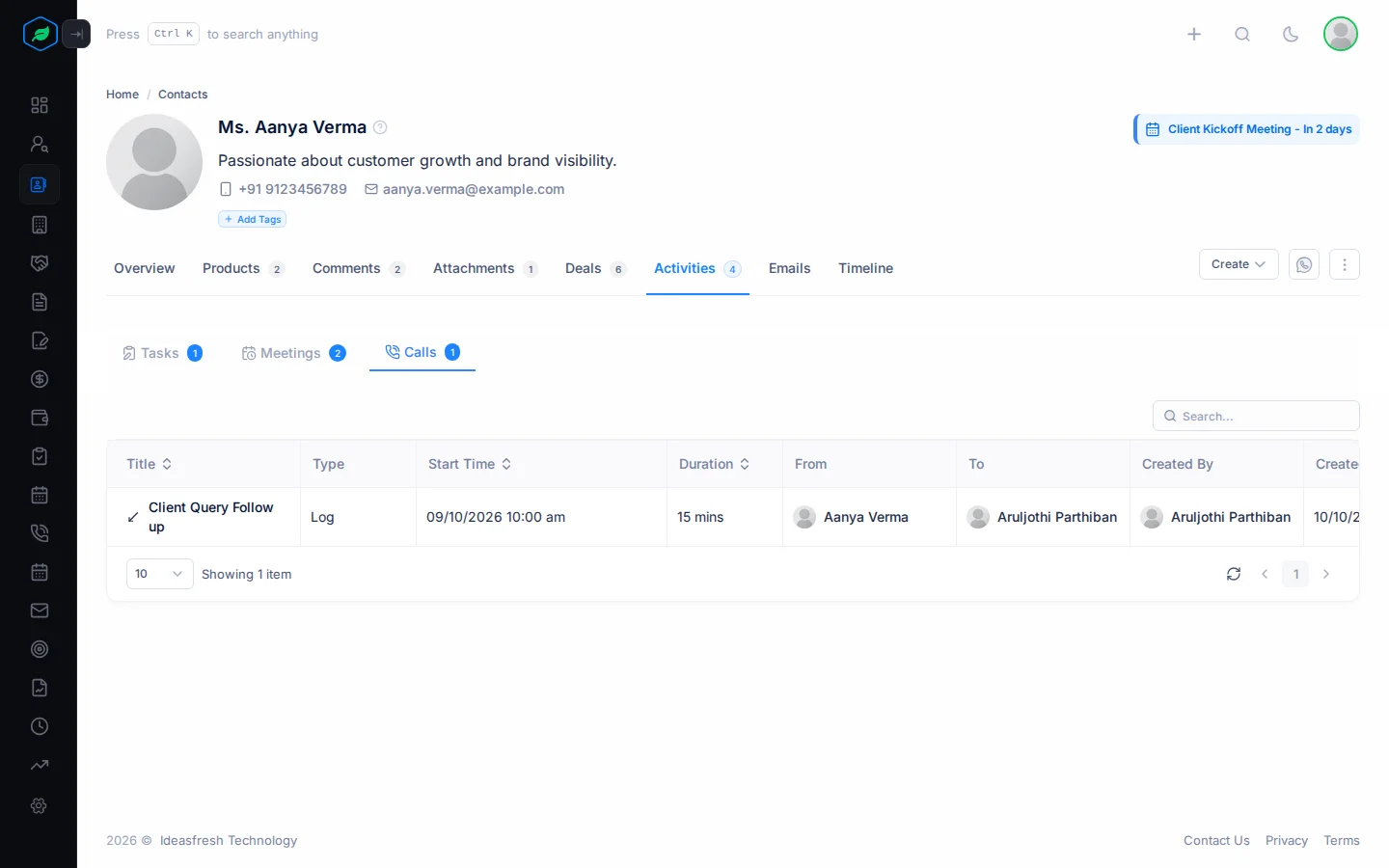This screenshot has width=1389, height=868.
Task: Open the phone calls icon in sidebar
Action: (40, 533)
